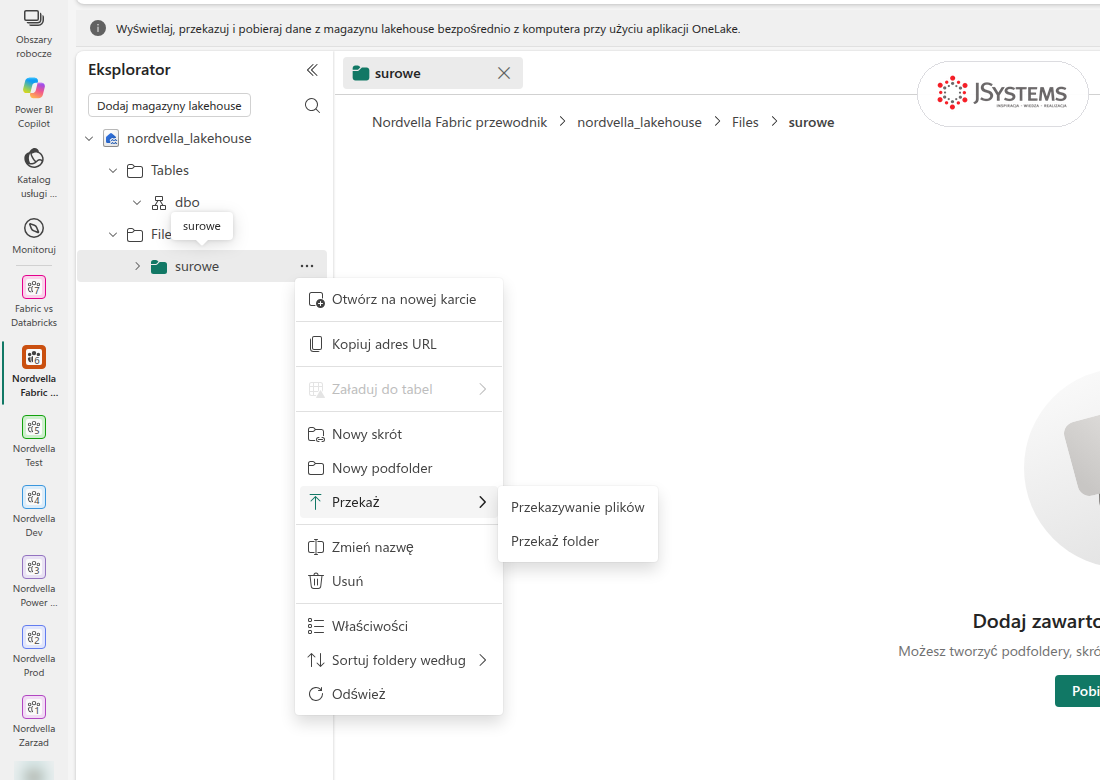The width and height of the screenshot is (1100, 780).
Task: Collapse the nordvella_lakehouse tree node
Action: (89, 138)
